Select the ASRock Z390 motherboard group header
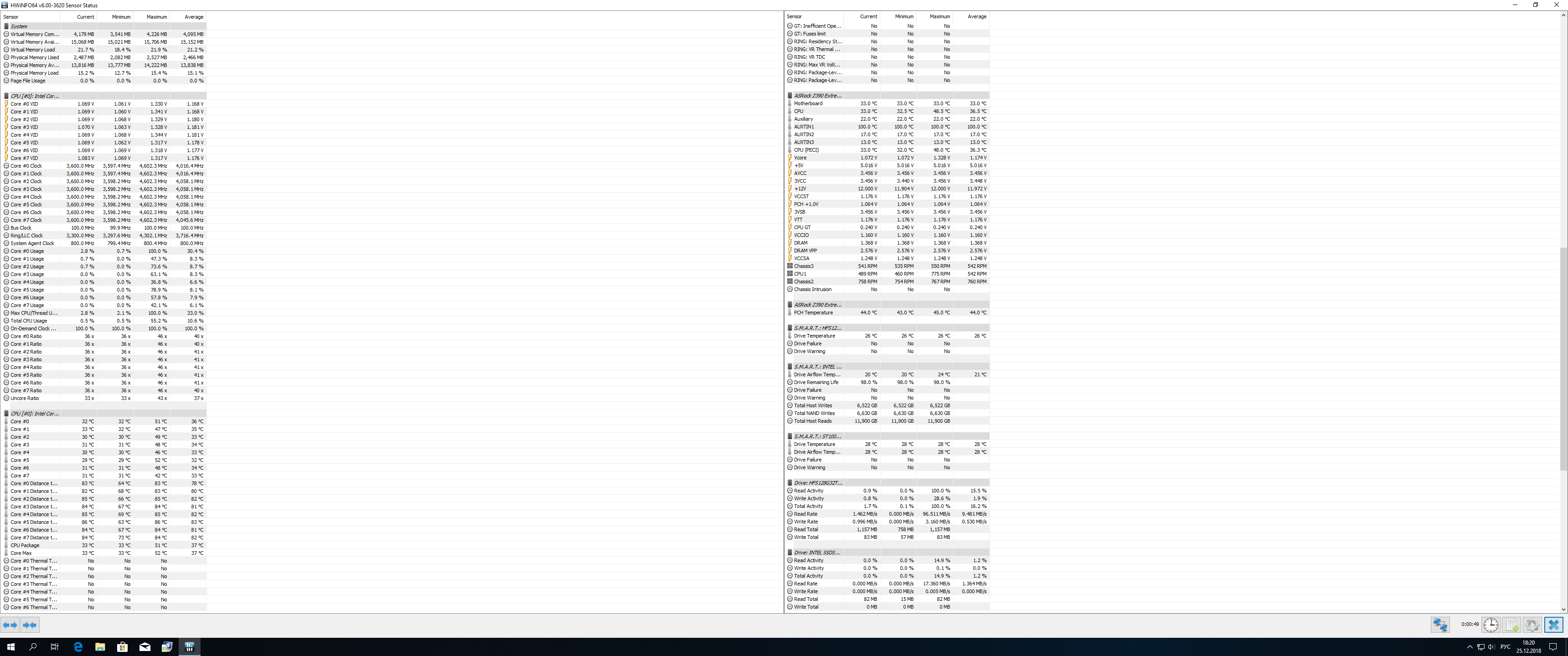This screenshot has height=656, width=1568. coord(817,96)
